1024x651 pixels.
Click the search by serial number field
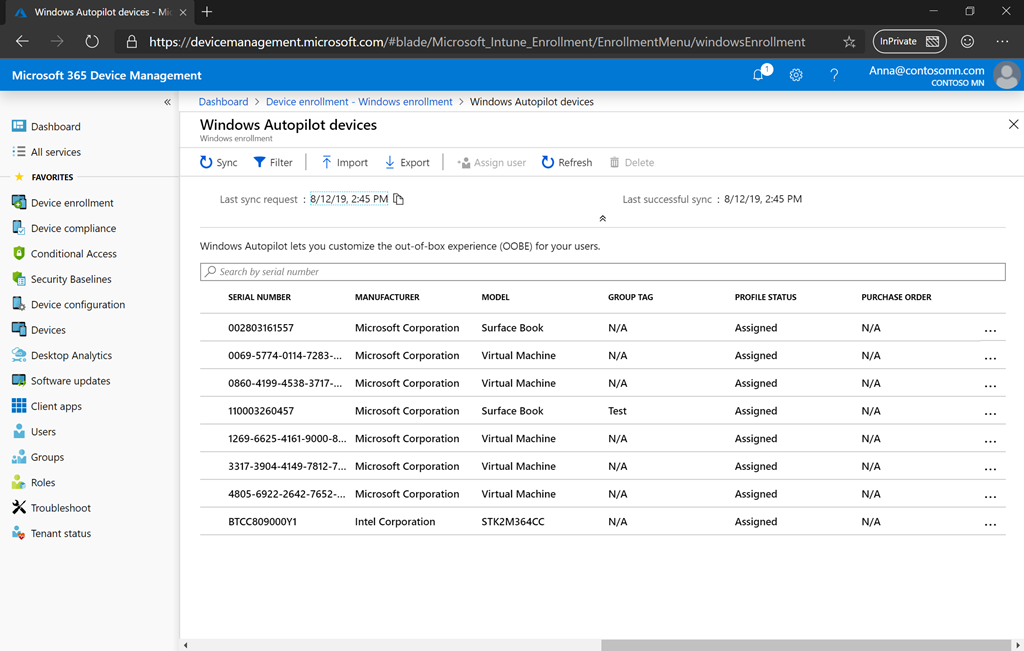click(602, 271)
